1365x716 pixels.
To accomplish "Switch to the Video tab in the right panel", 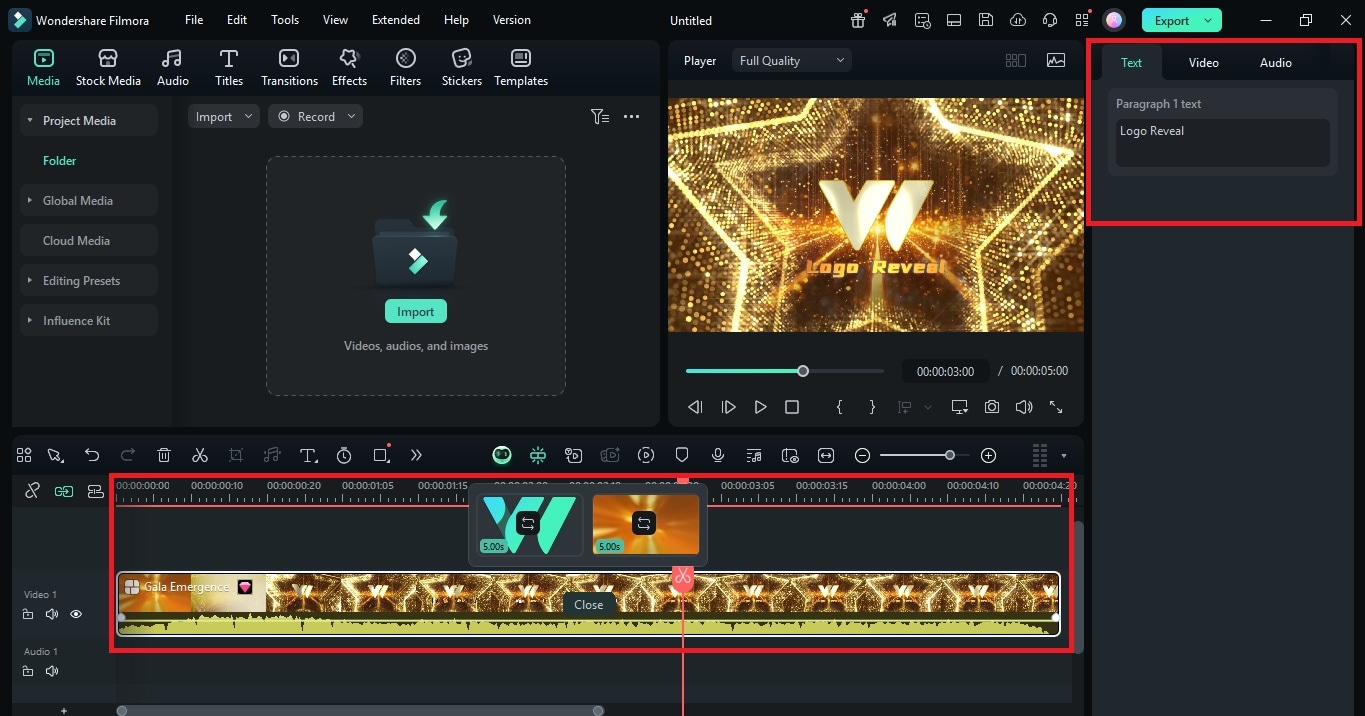I will [x=1203, y=62].
